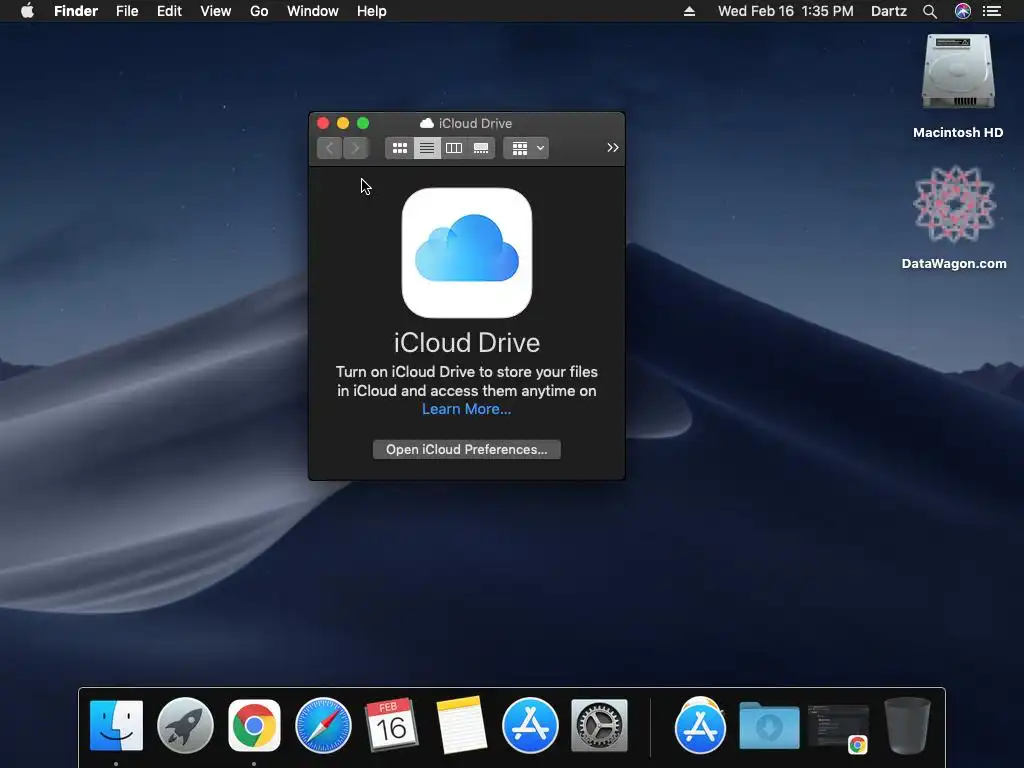Go back in Finder window
Image resolution: width=1024 pixels, height=768 pixels.
tap(330, 148)
